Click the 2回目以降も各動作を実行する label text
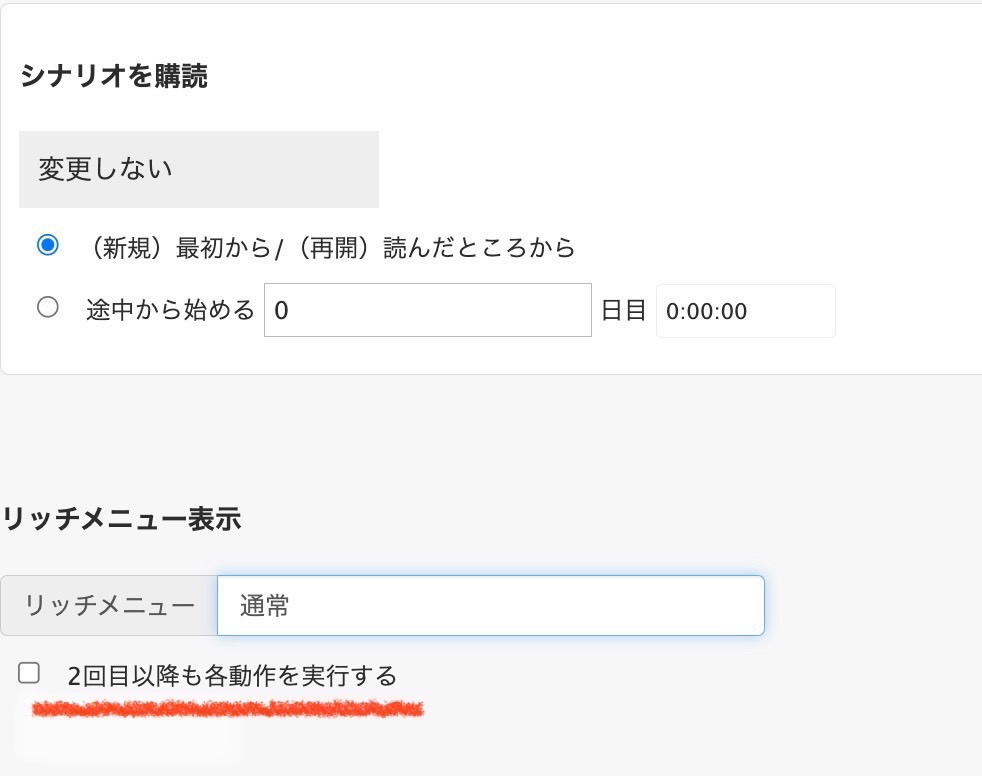This screenshot has width=982, height=776. click(x=232, y=676)
